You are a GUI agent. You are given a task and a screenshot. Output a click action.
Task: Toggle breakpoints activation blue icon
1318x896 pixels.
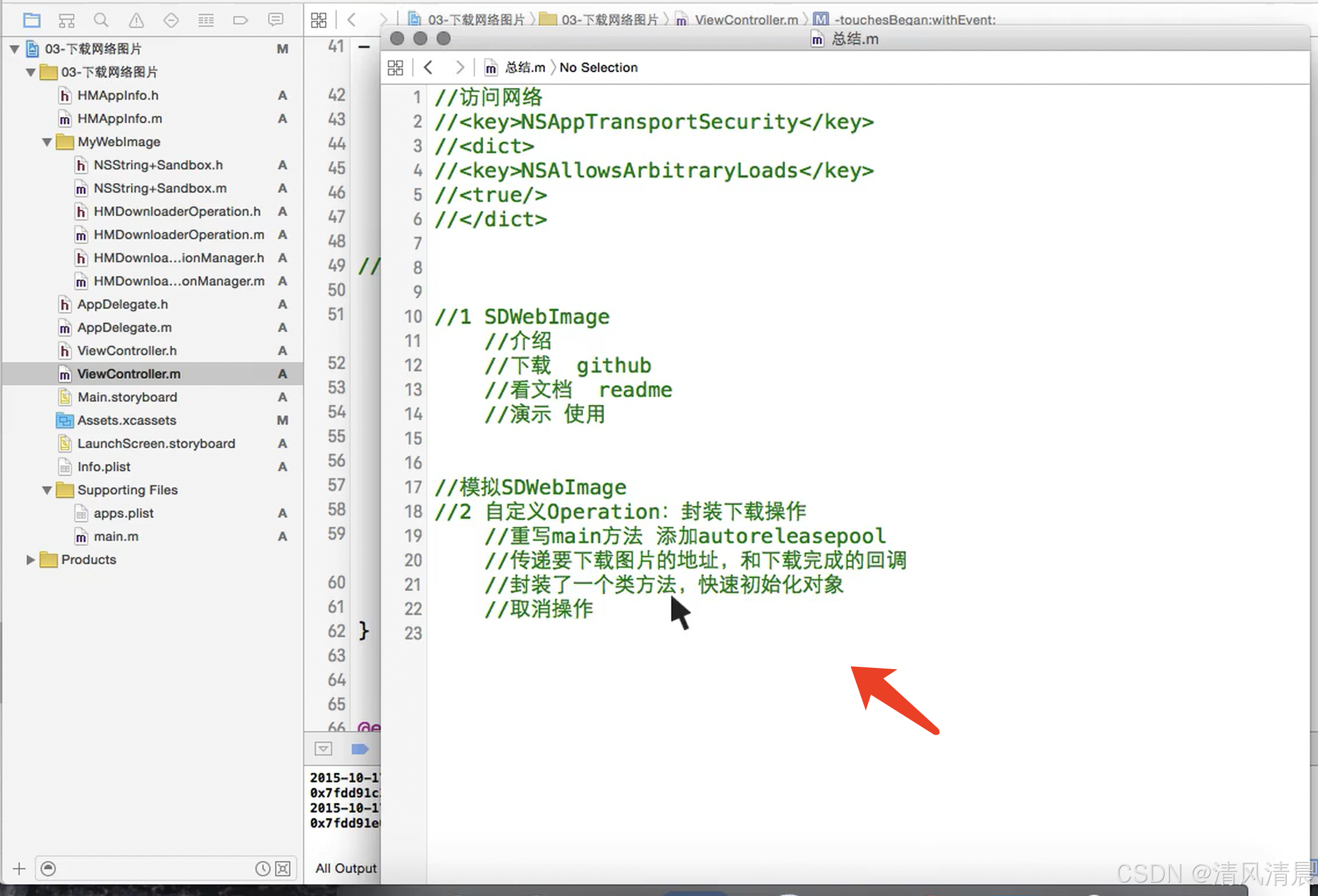(360, 749)
